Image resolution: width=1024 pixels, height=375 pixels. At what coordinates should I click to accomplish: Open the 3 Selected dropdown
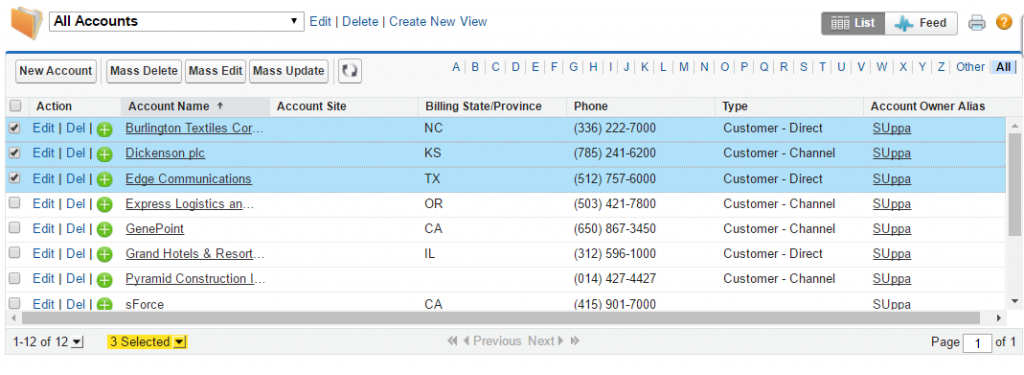180,342
